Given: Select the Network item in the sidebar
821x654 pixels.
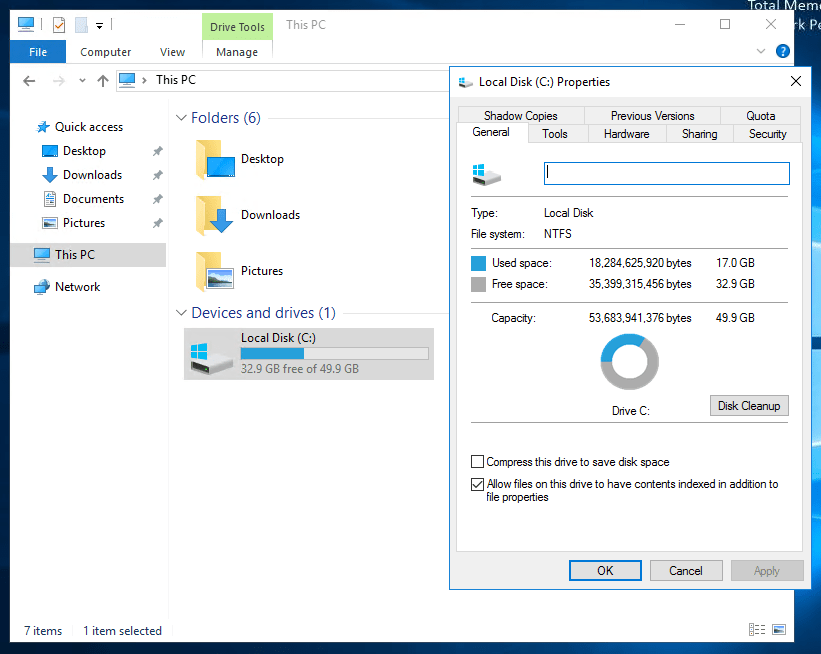Looking at the screenshot, I should coord(76,287).
